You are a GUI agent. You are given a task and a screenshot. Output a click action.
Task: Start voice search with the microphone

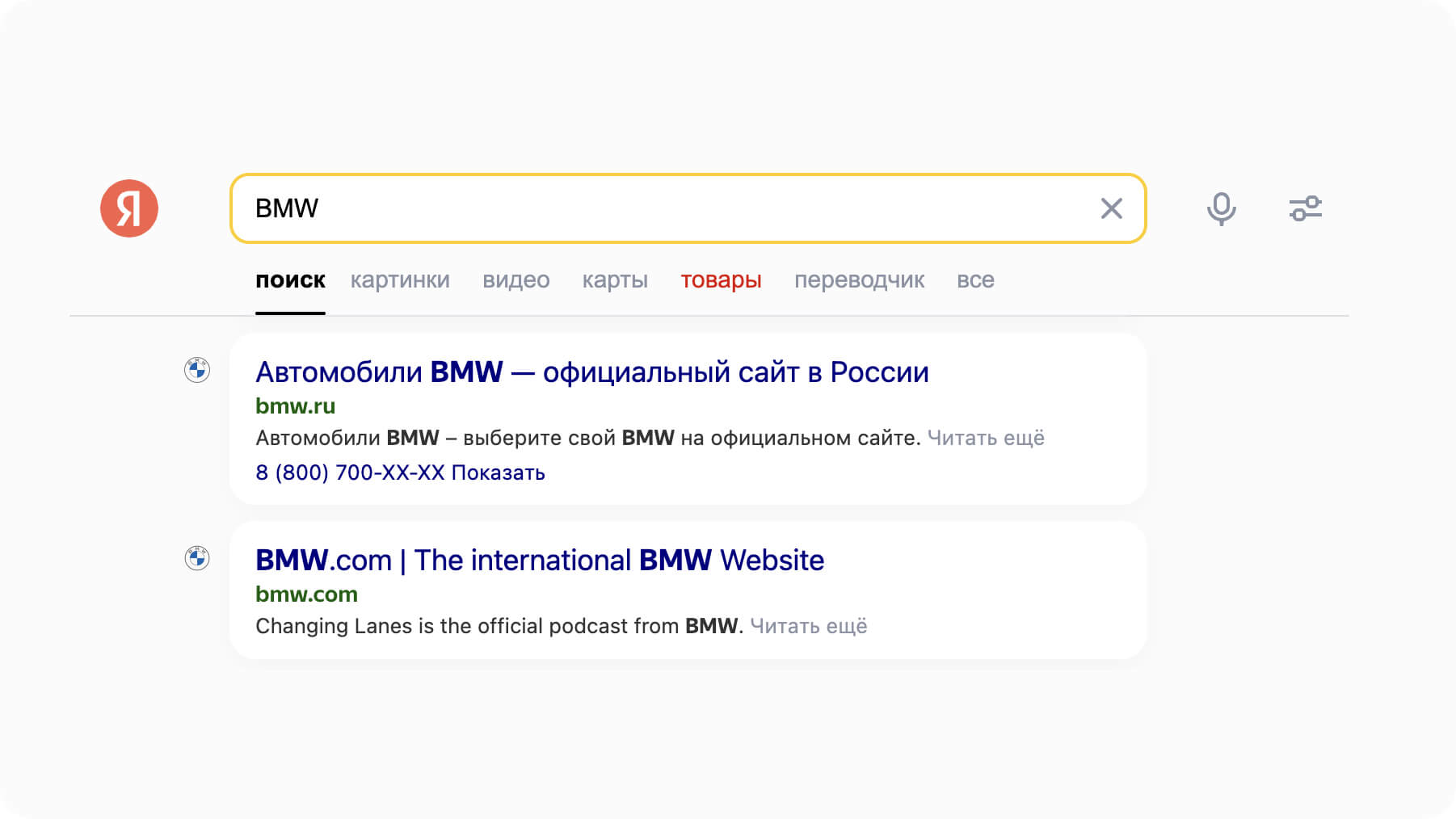tap(1221, 208)
